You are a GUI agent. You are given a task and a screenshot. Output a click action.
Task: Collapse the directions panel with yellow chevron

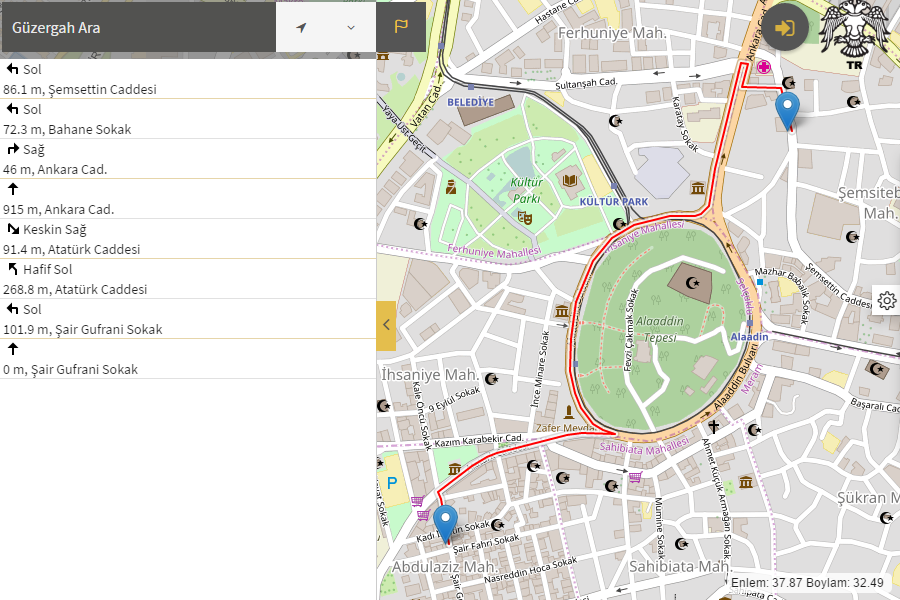pos(386,325)
